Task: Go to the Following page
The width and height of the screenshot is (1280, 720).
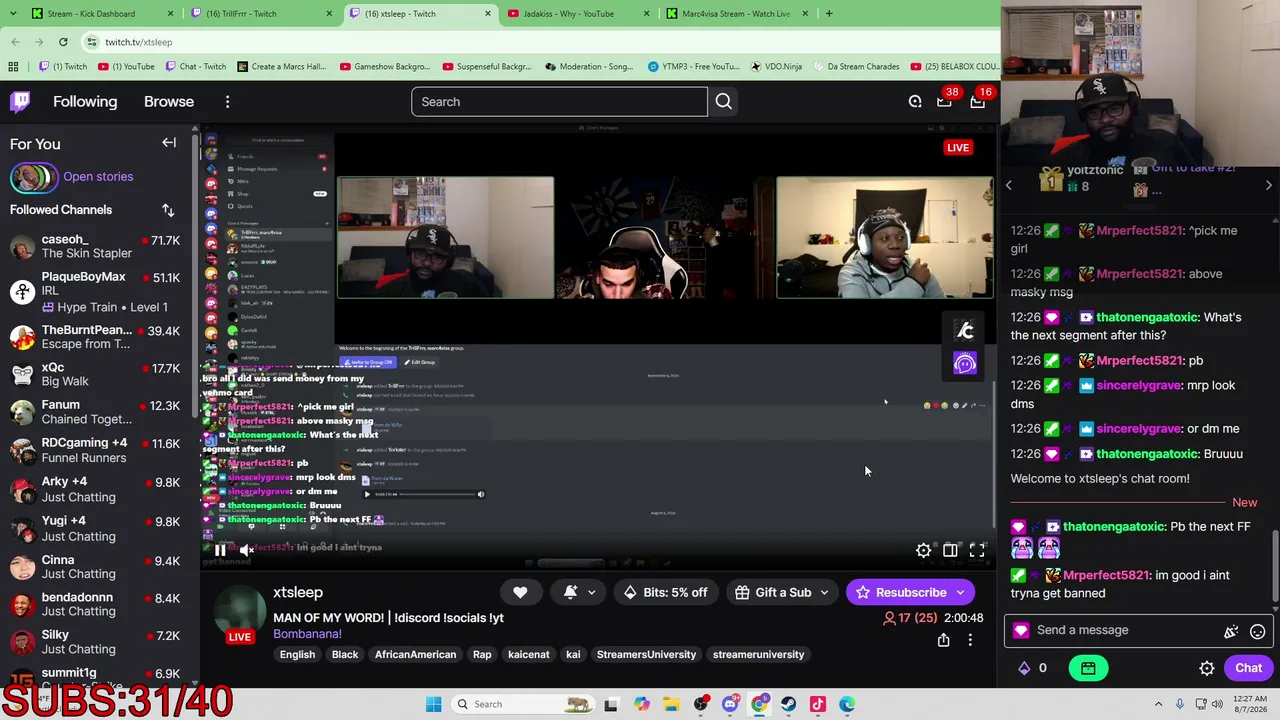Action: tap(85, 101)
